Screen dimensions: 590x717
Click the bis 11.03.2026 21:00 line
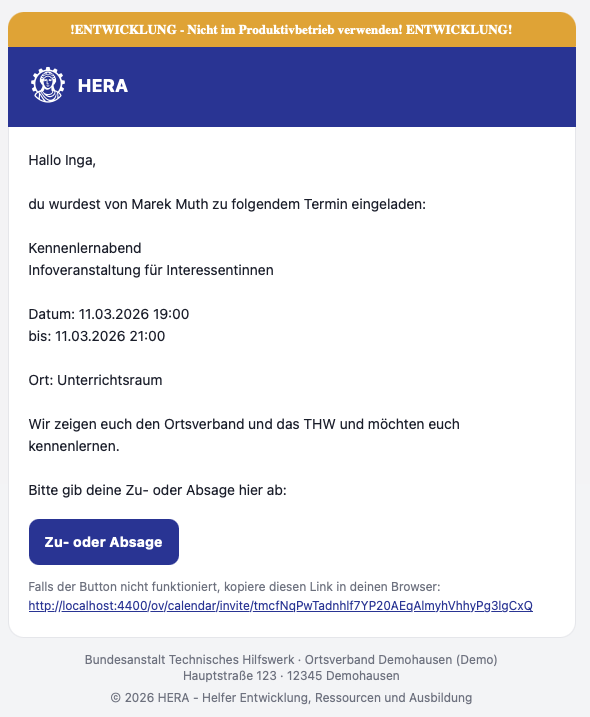(97, 336)
